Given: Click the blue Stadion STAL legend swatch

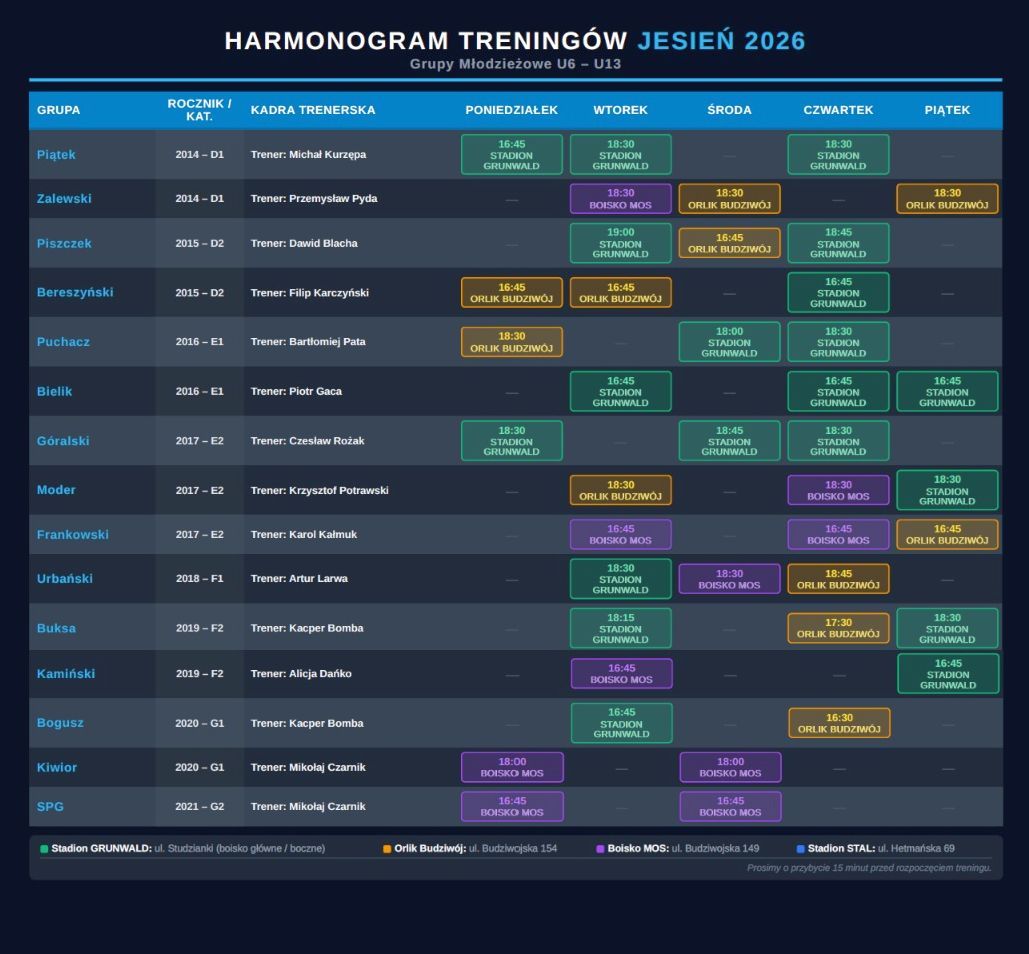Looking at the screenshot, I should pyautogui.click(x=801, y=849).
